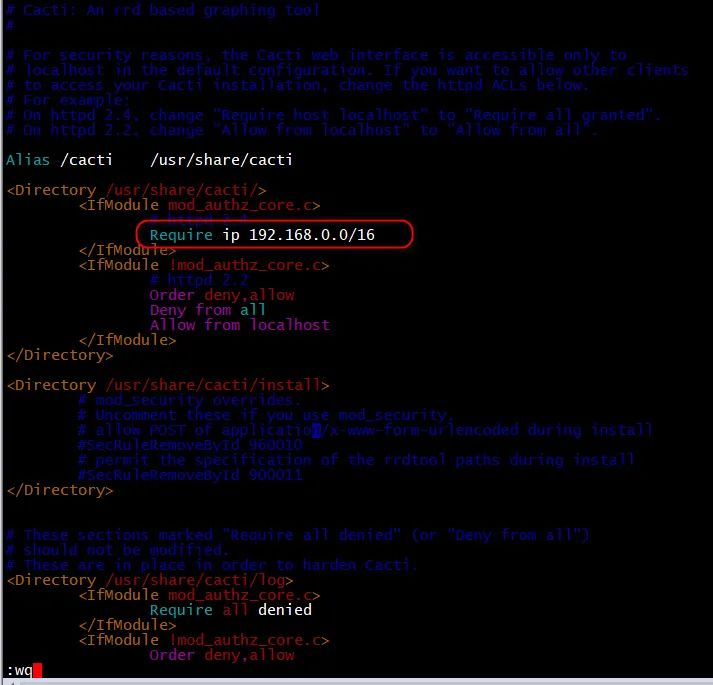
Task: Click the 'to access your Cacti installation' comment line
Action: click(297, 85)
